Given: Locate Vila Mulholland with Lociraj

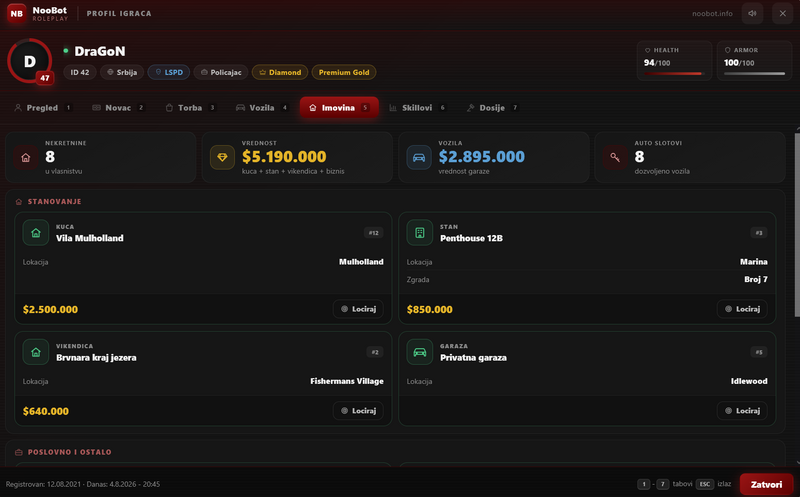Looking at the screenshot, I should click(x=358, y=309).
